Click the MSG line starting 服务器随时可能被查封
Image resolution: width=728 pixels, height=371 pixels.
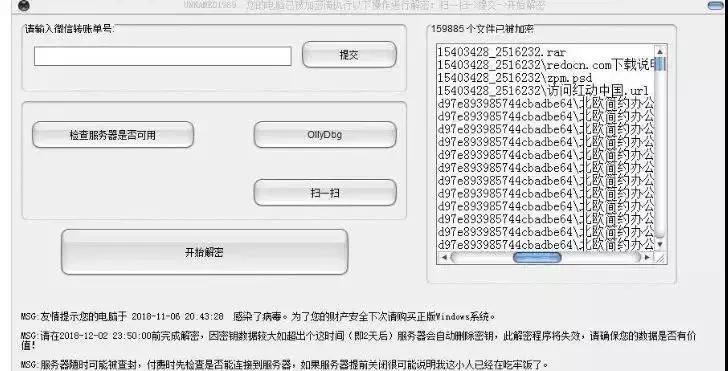[x=285, y=364]
